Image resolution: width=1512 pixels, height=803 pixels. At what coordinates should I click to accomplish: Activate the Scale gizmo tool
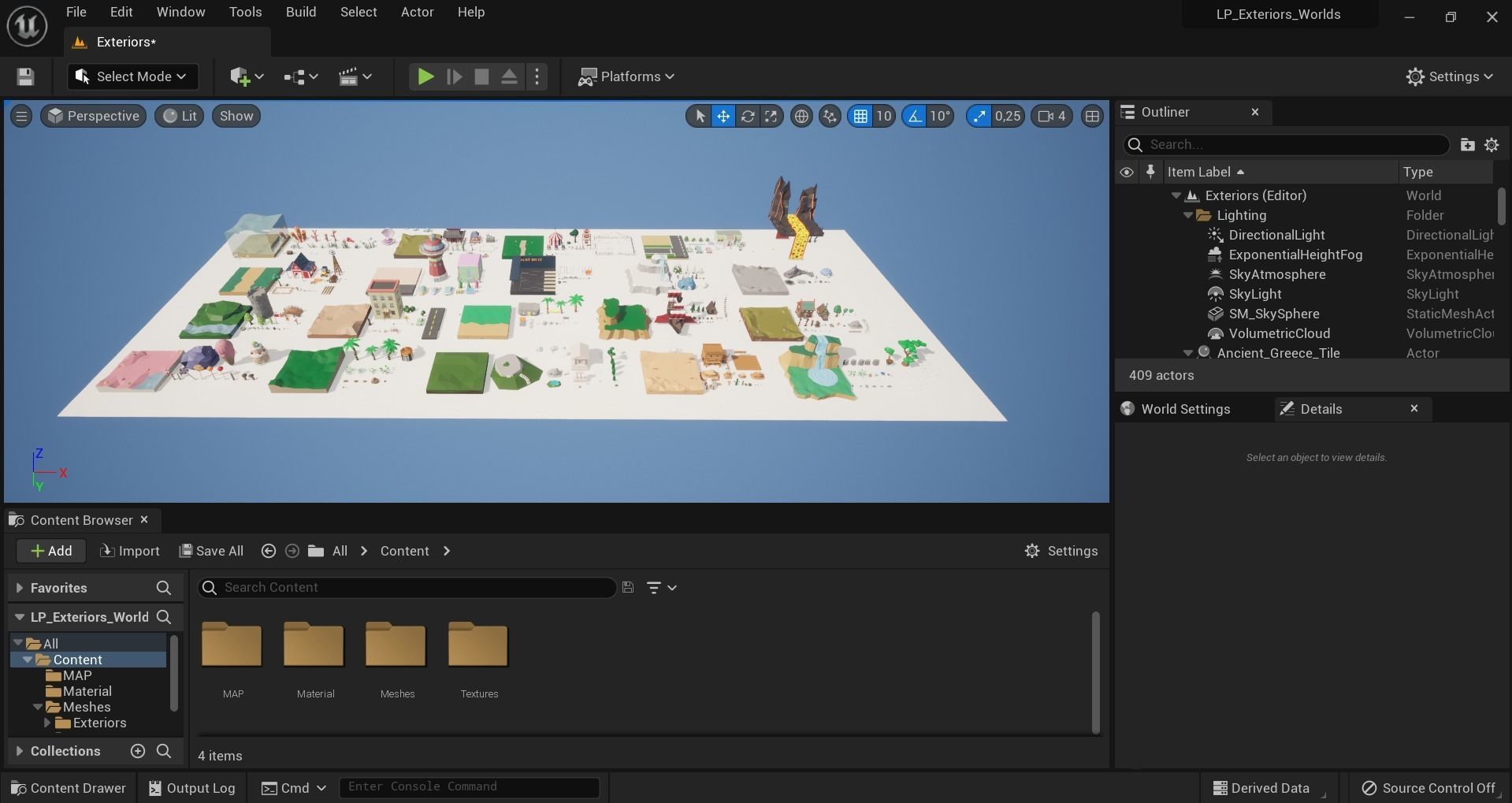tap(771, 116)
